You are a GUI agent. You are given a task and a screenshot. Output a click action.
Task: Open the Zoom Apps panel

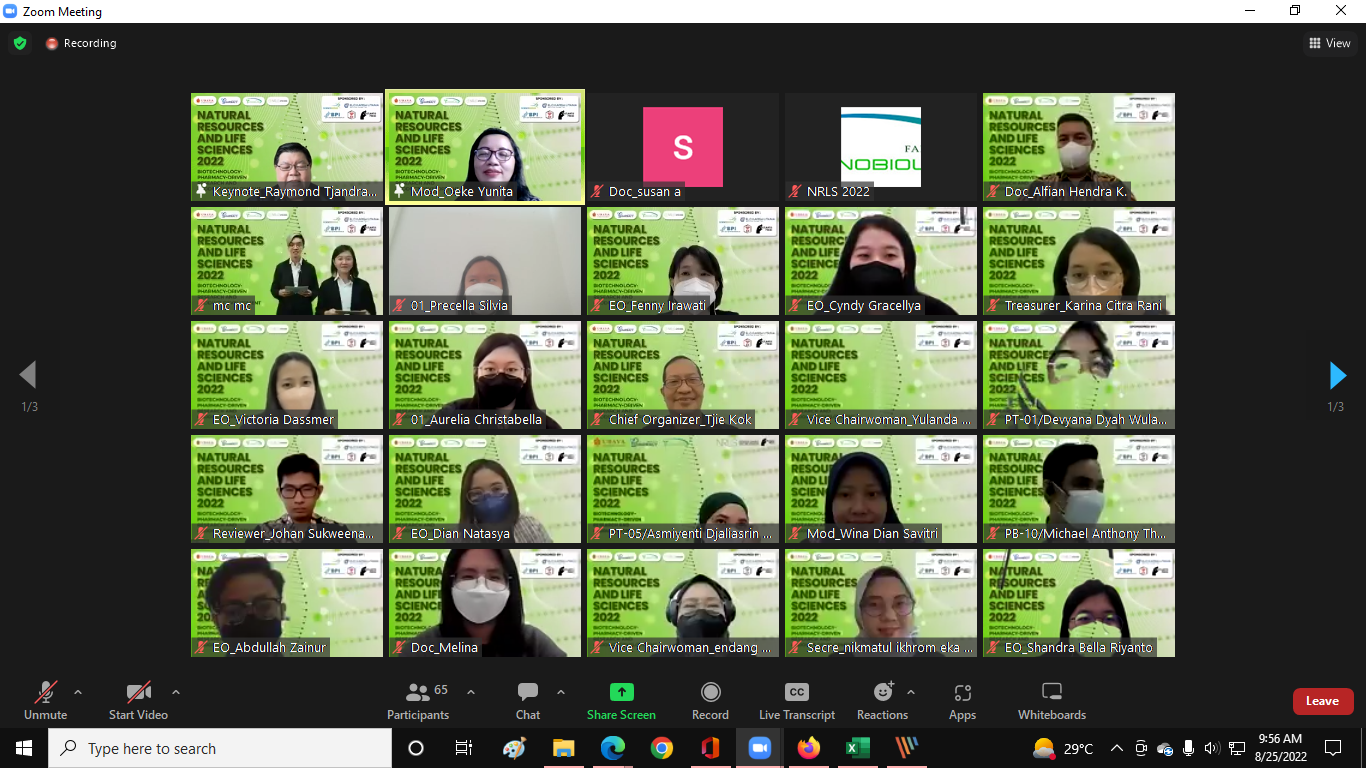962,700
